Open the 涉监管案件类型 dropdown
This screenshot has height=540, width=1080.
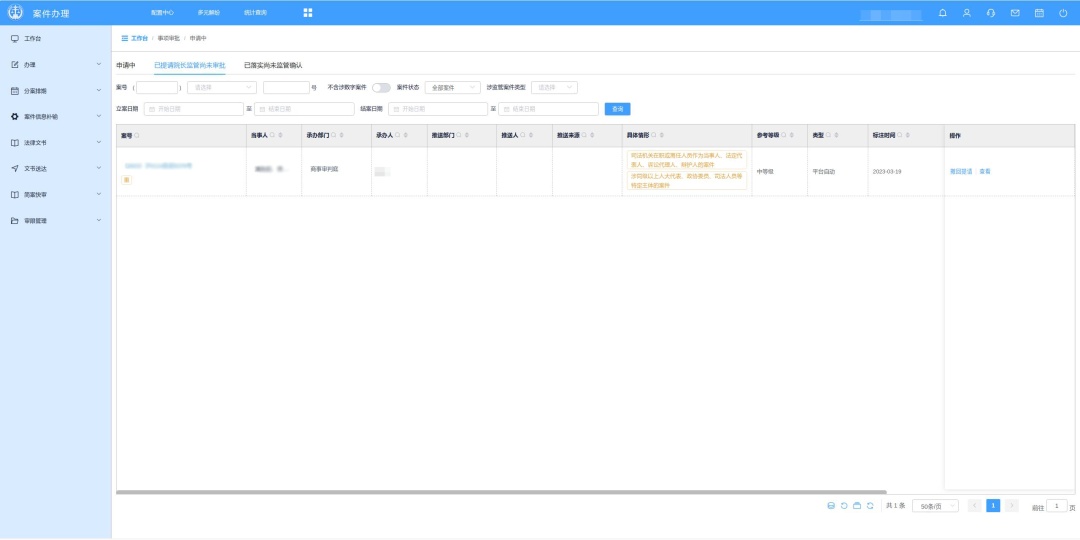[554, 88]
